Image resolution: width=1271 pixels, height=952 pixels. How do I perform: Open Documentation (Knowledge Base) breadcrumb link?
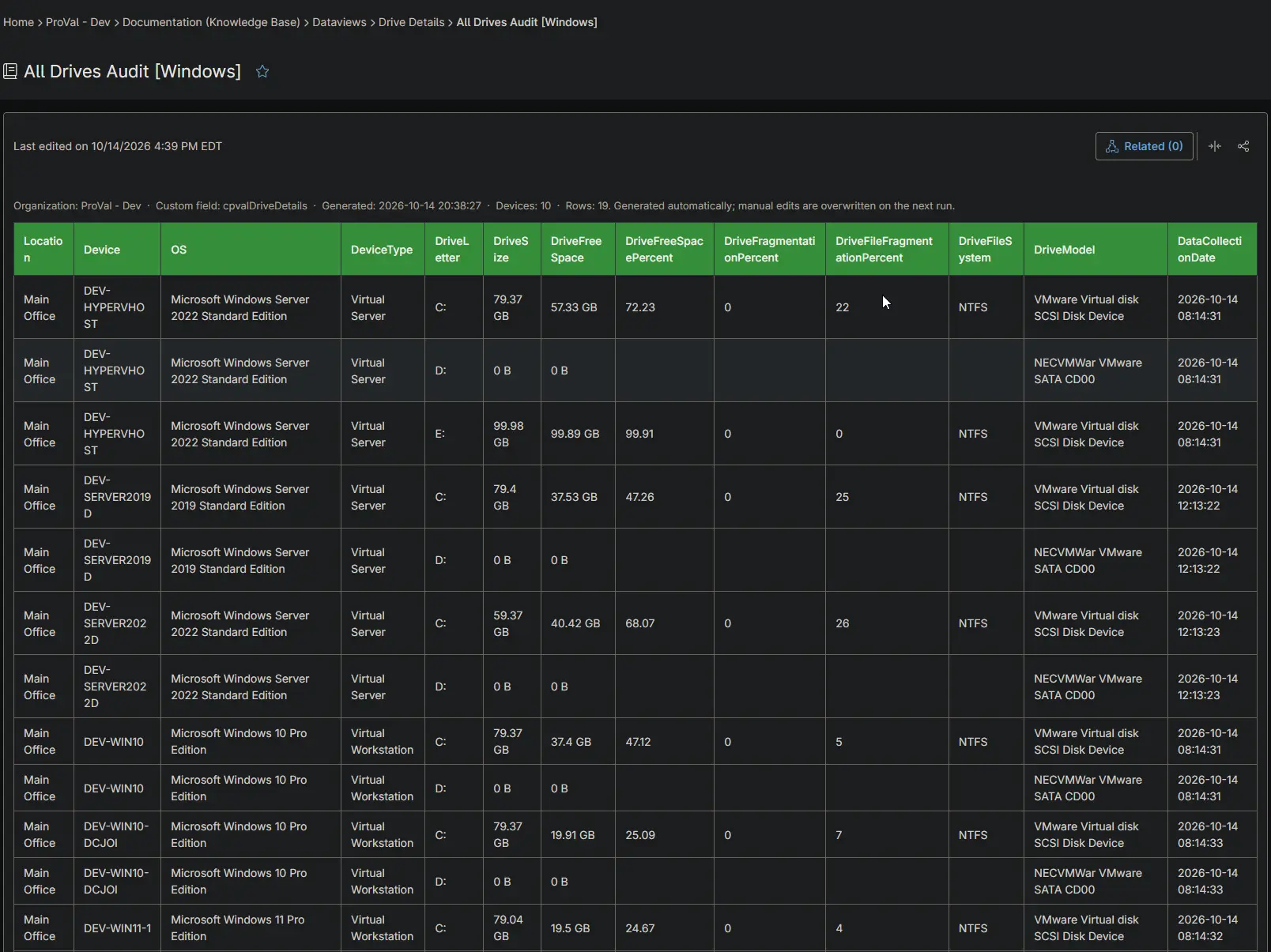(x=211, y=22)
